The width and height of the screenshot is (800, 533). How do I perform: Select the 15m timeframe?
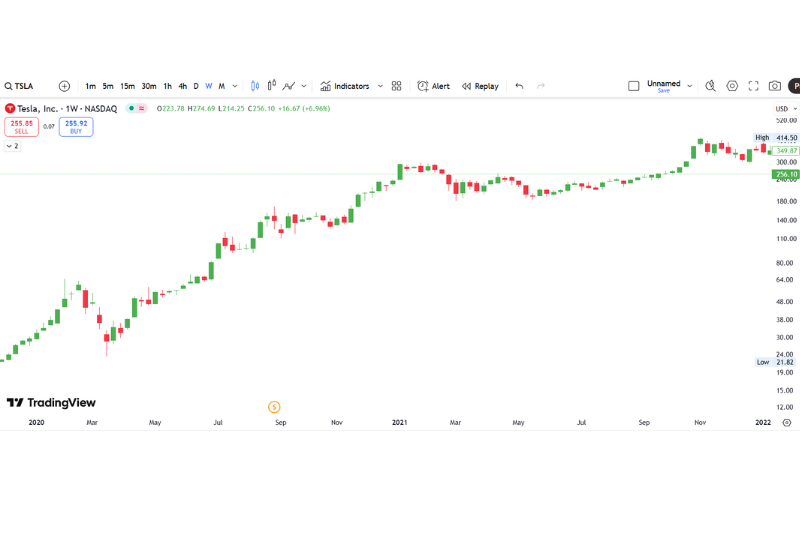[x=128, y=86]
